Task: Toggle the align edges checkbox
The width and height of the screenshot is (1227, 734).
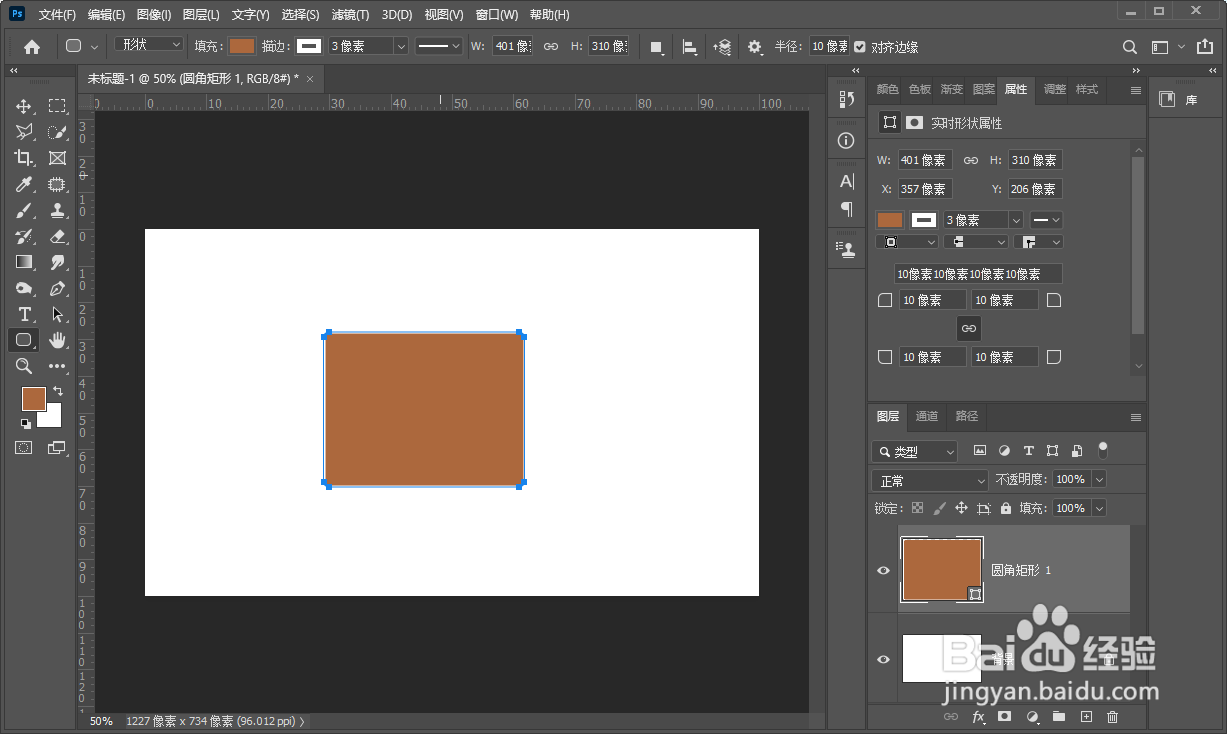Action: click(860, 47)
